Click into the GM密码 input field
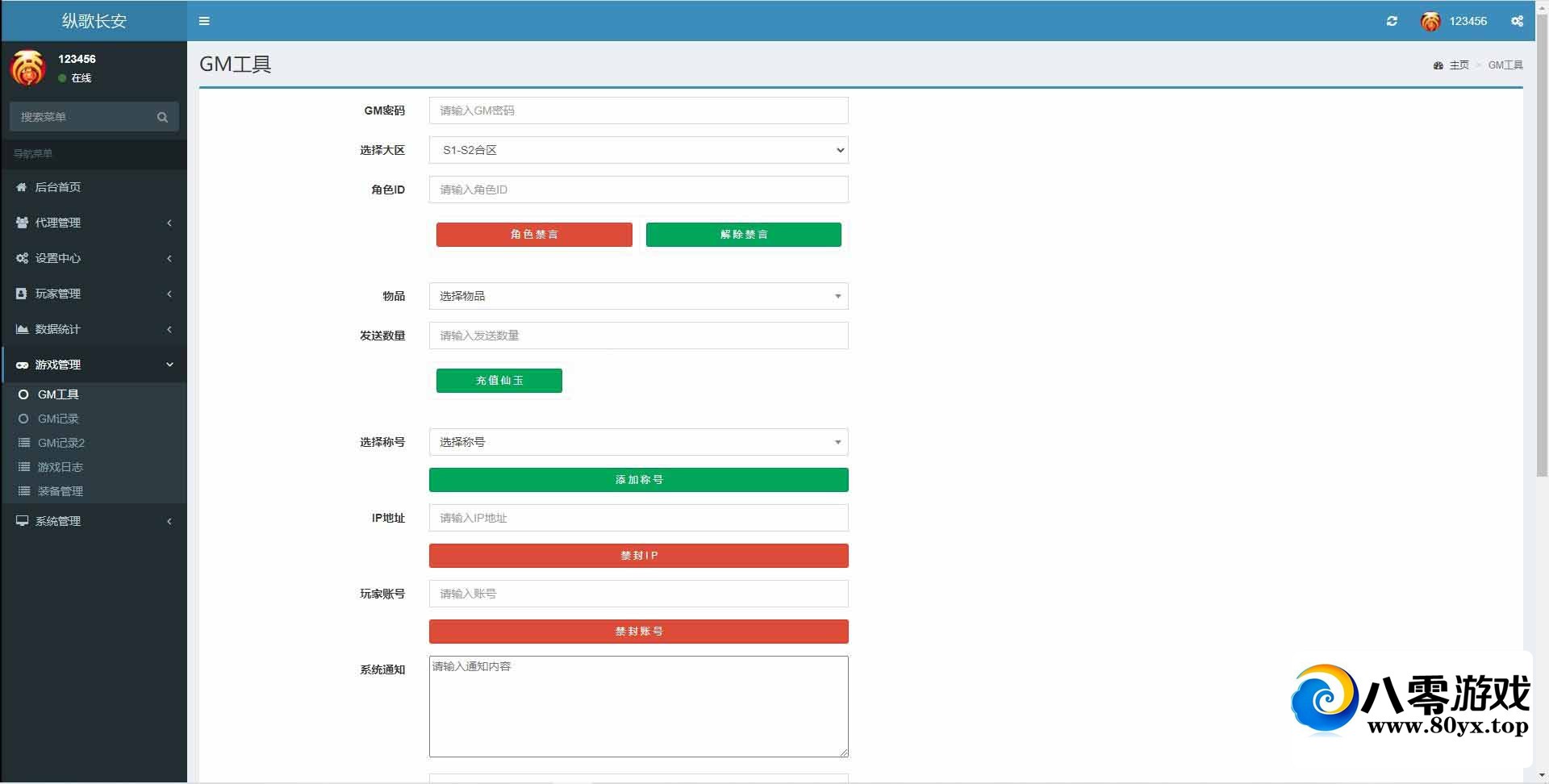This screenshot has width=1549, height=784. (x=638, y=111)
